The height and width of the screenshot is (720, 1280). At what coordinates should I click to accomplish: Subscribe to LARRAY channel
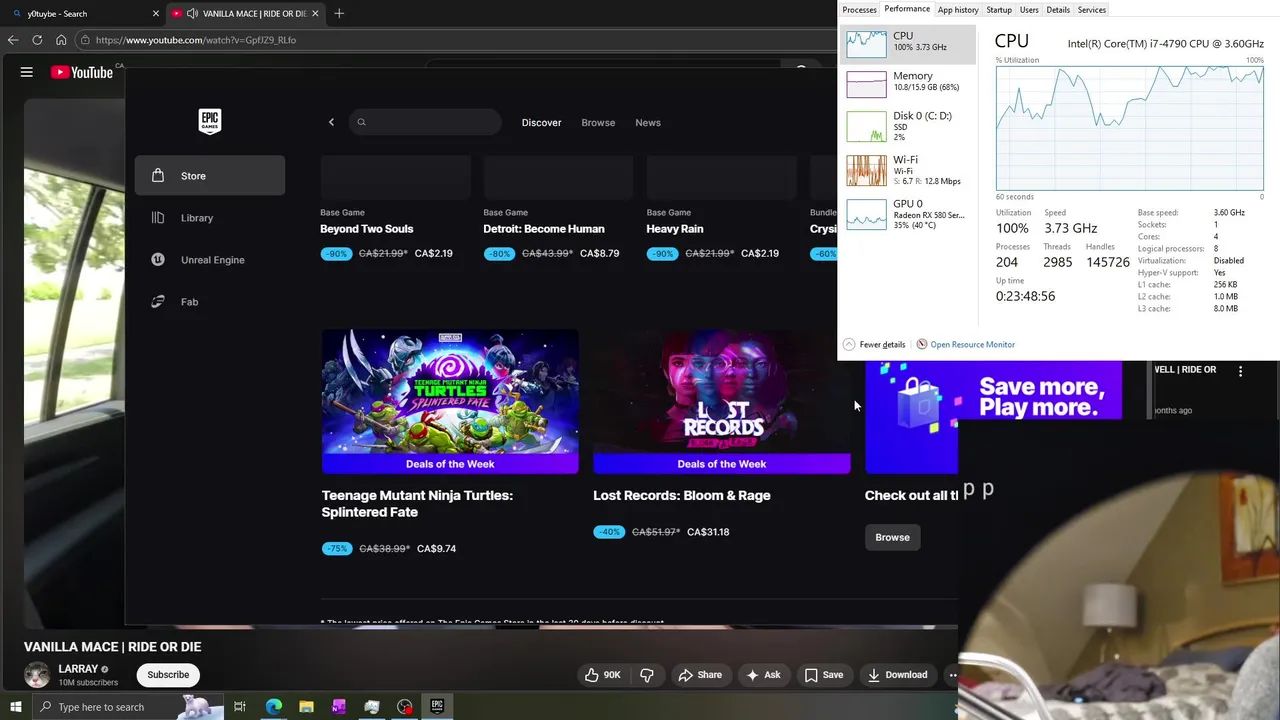(x=168, y=675)
